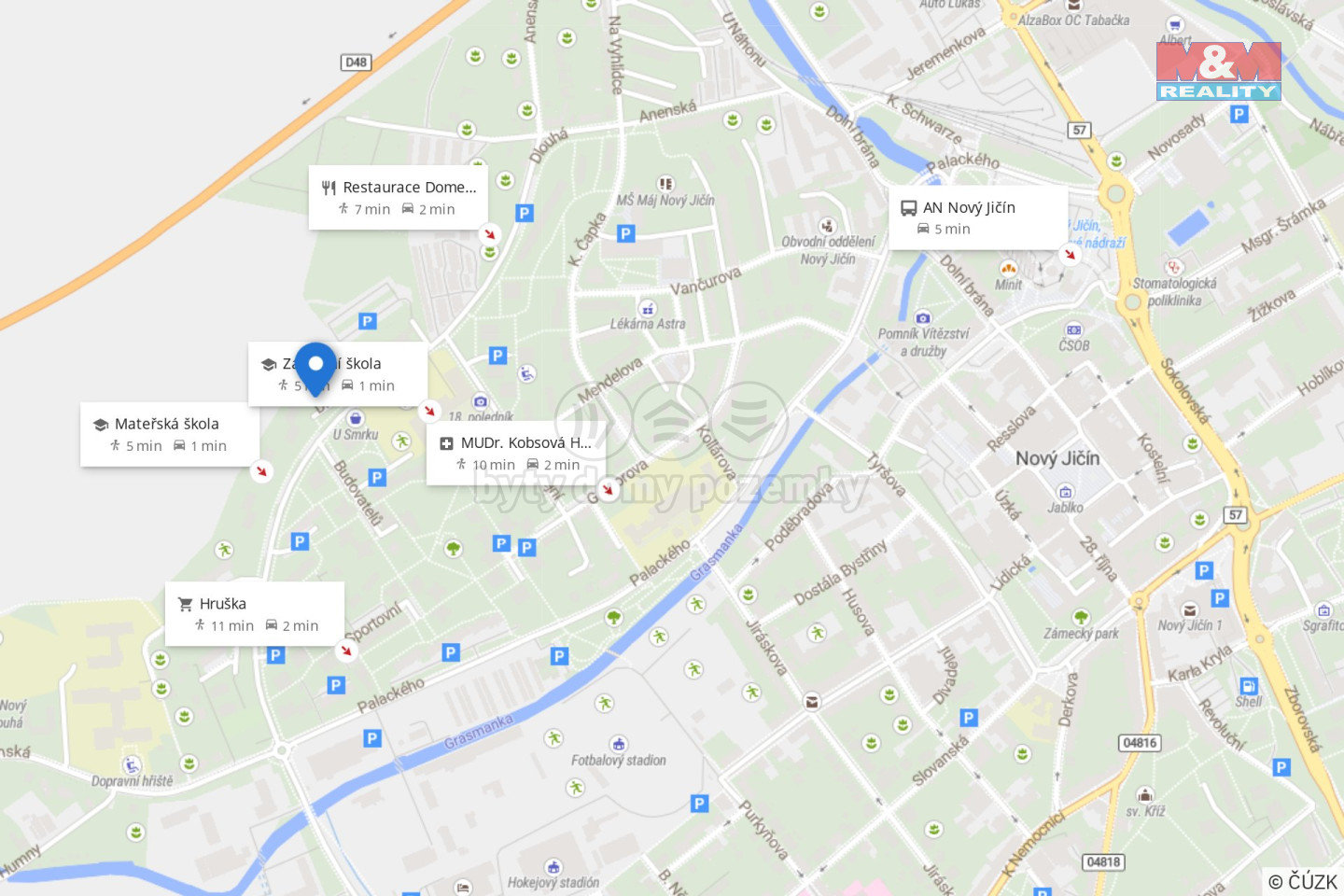Select the AN Nový Jičín bus station card
1344x896 pixels.
(978, 217)
